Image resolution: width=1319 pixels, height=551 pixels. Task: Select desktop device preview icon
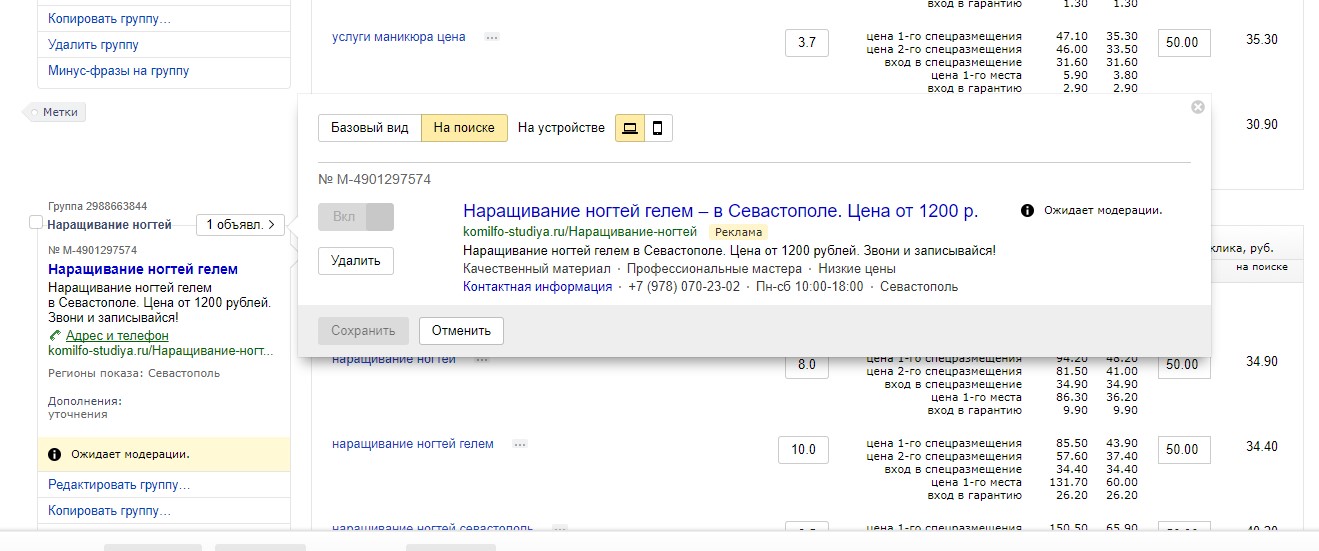[x=629, y=128]
